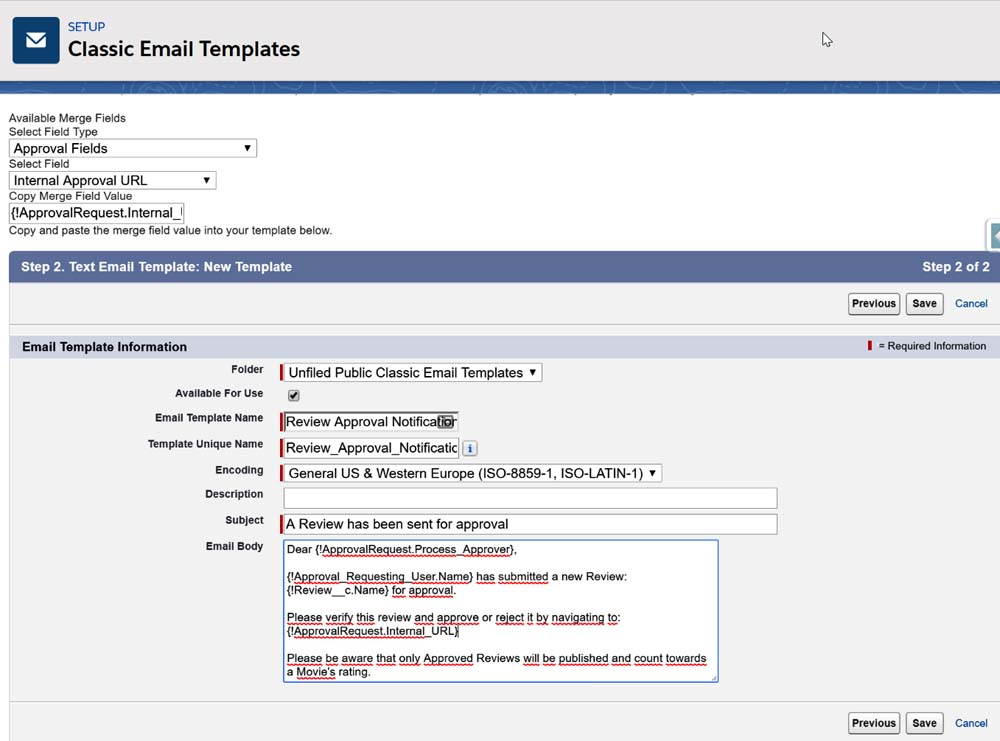The image size is (1000, 741).
Task: Click the 'Available Merge Fields' label
Action: (67, 118)
